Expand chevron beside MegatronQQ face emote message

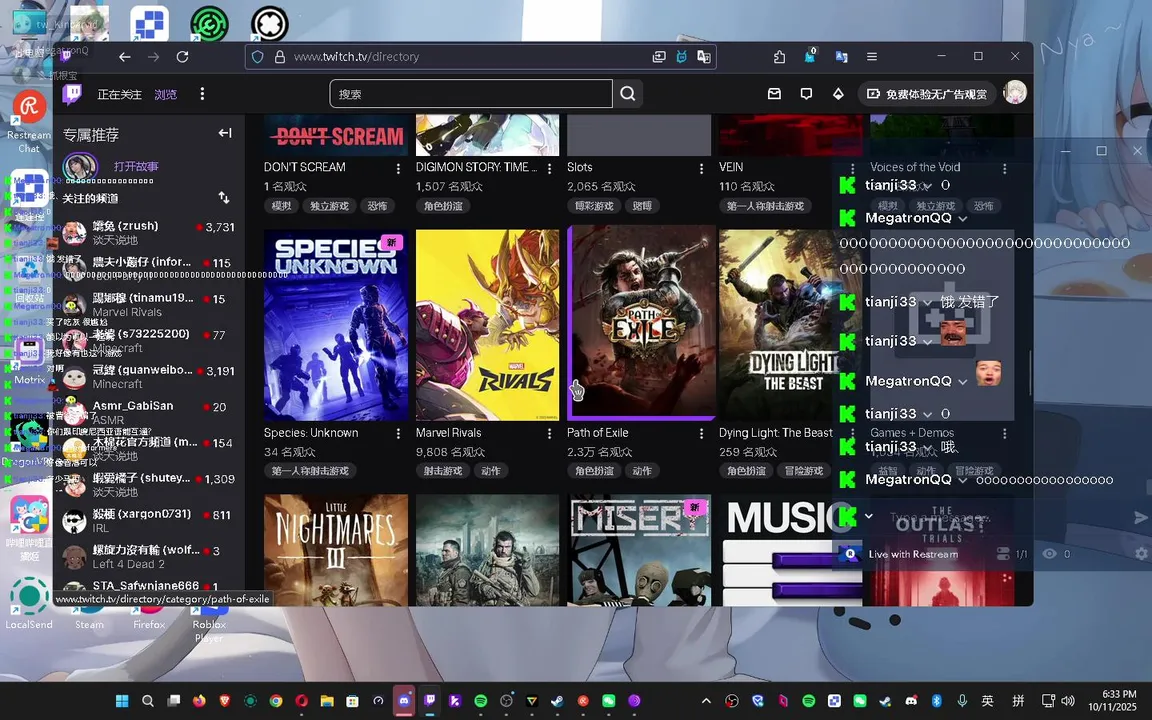[x=962, y=382]
